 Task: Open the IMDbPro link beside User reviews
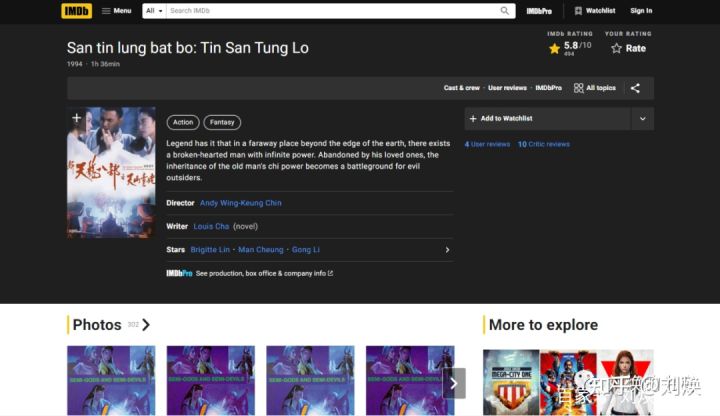pyautogui.click(x=548, y=88)
